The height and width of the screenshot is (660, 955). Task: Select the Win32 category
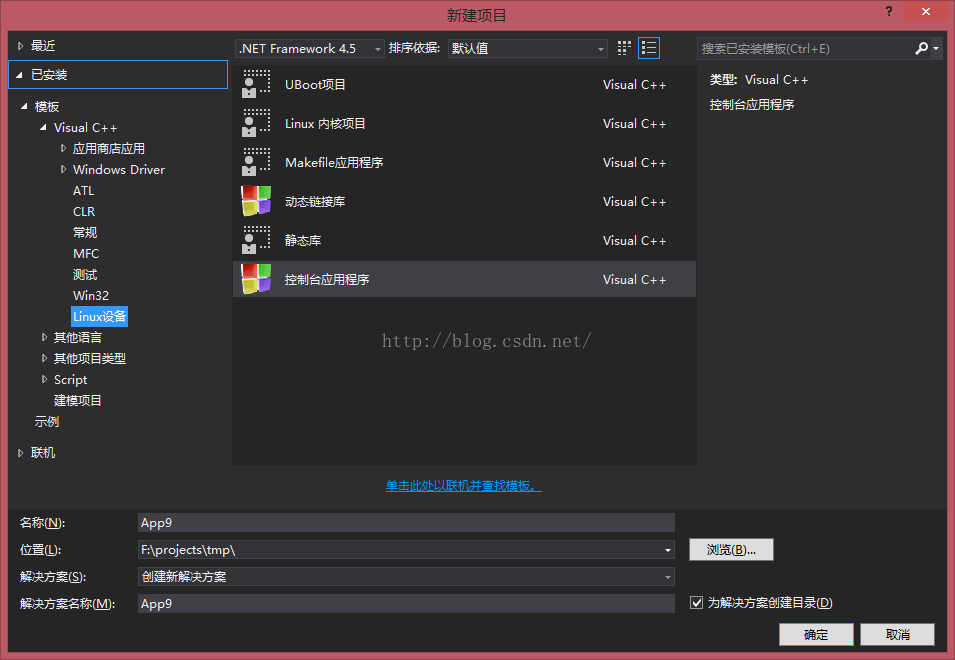point(91,295)
